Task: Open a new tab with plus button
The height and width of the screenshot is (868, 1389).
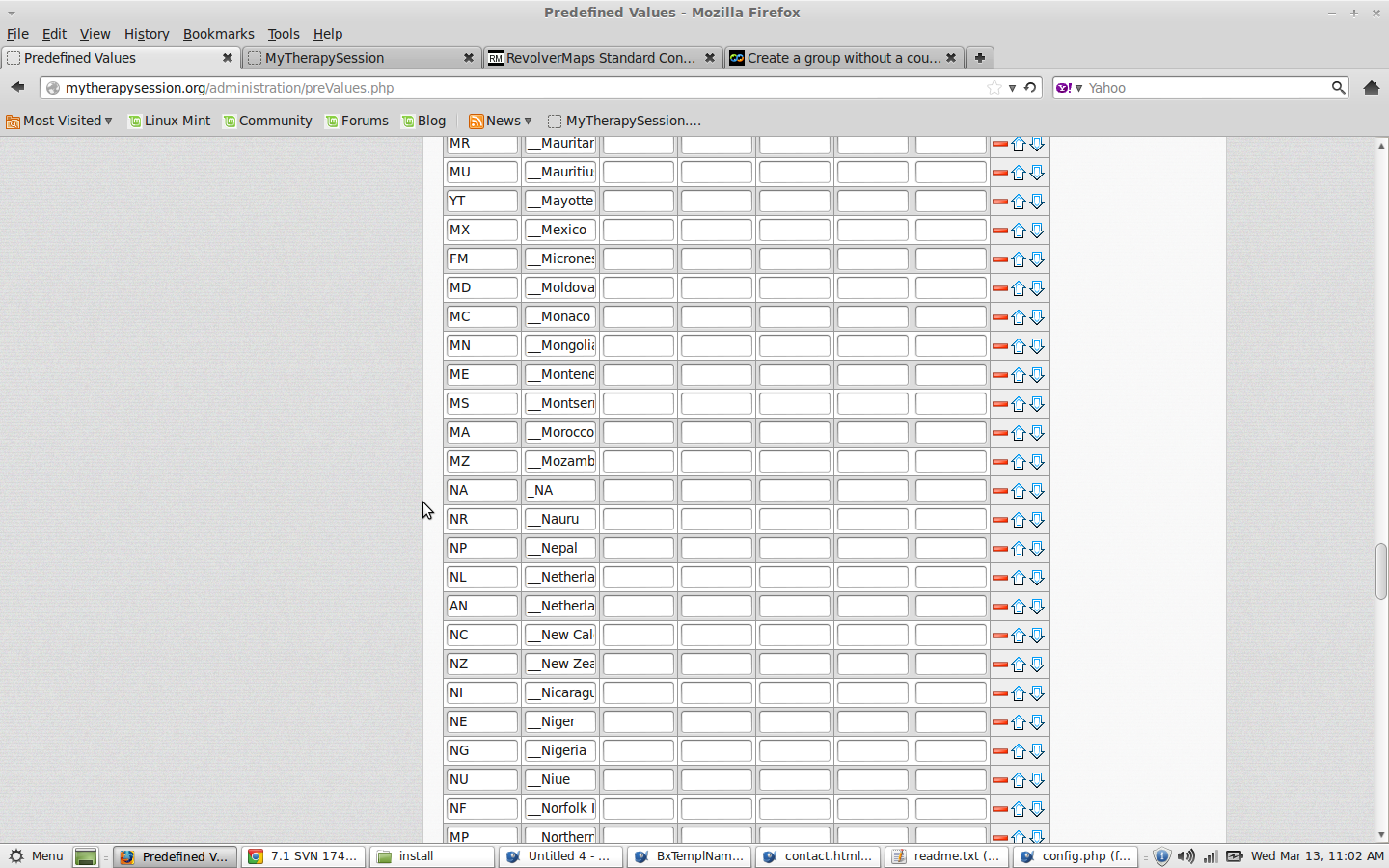Action: pyautogui.click(x=979, y=58)
